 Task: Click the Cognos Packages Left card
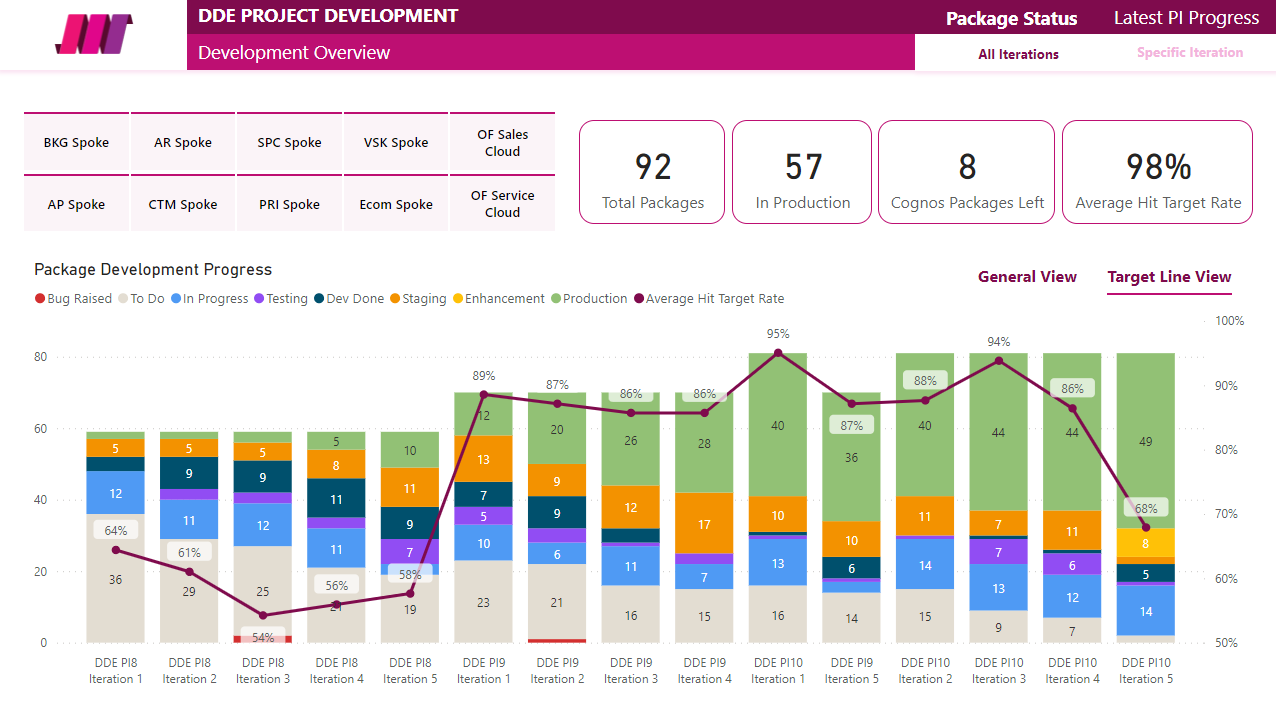pos(966,172)
